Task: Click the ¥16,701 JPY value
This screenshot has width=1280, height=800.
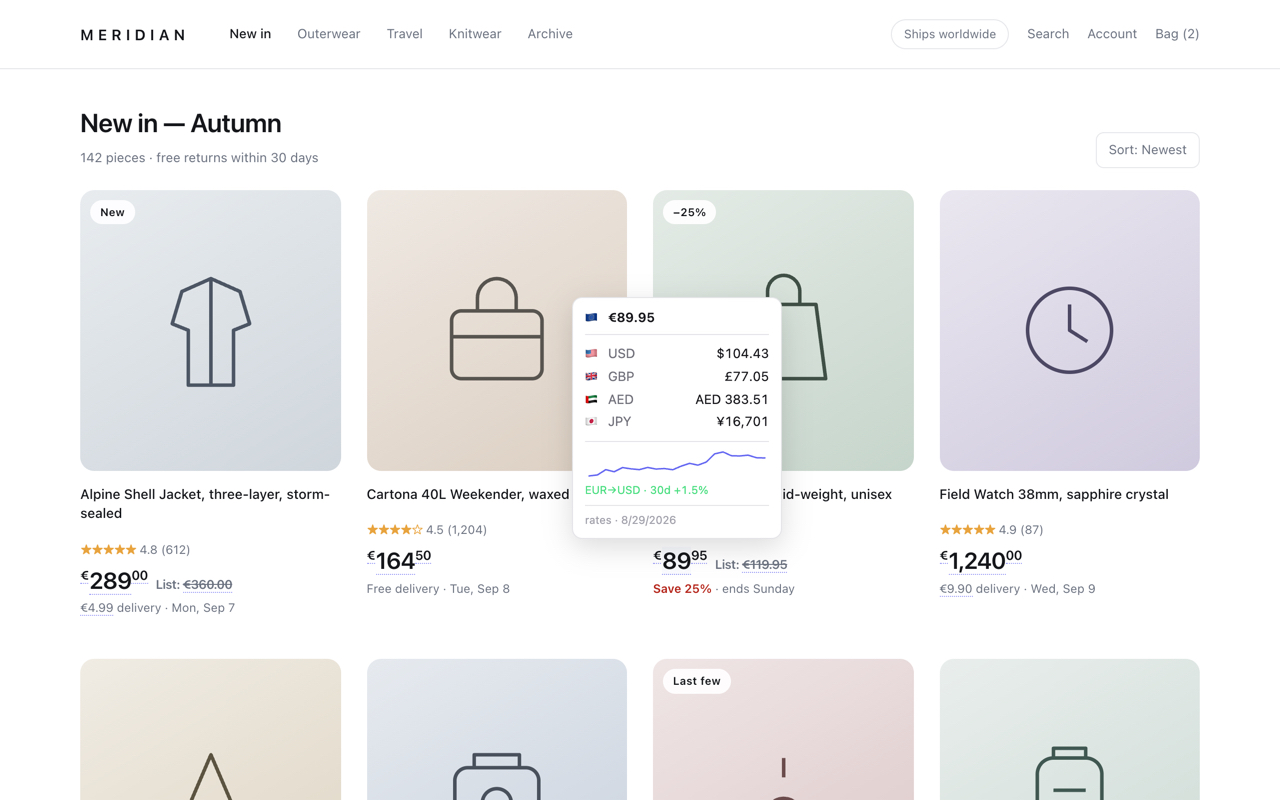Action: click(743, 422)
